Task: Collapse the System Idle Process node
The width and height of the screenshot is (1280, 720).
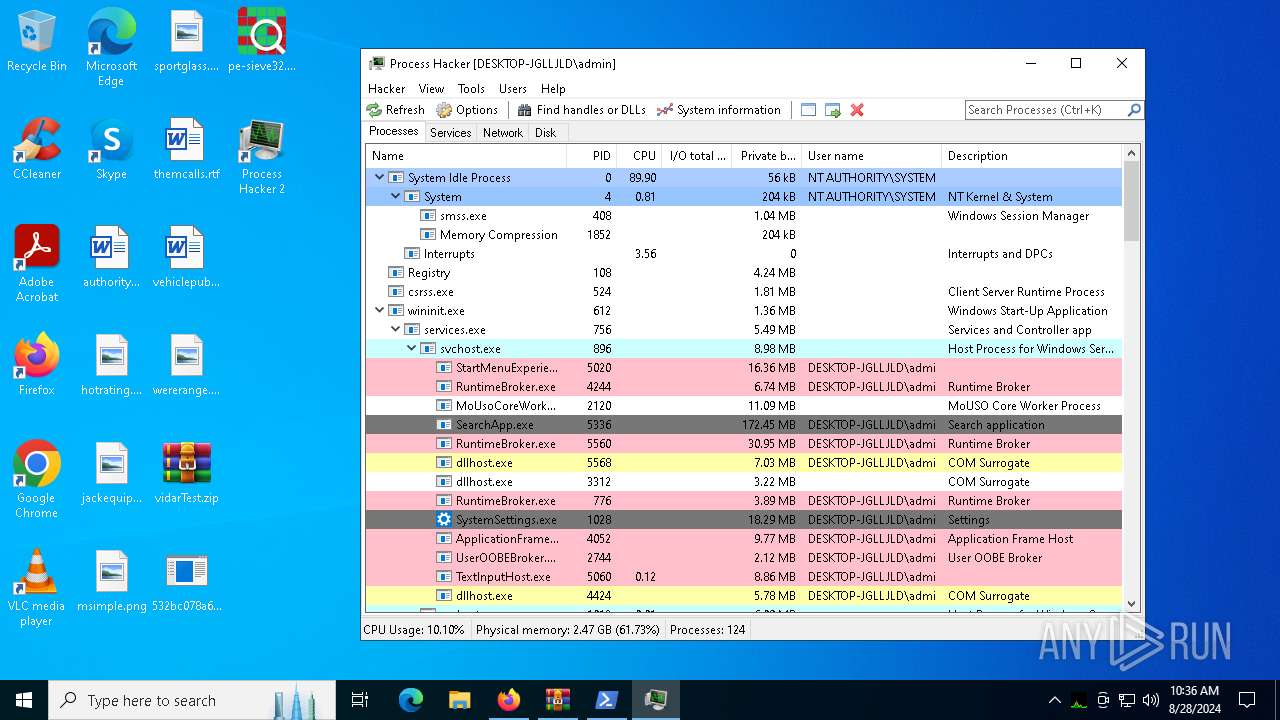Action: click(379, 178)
